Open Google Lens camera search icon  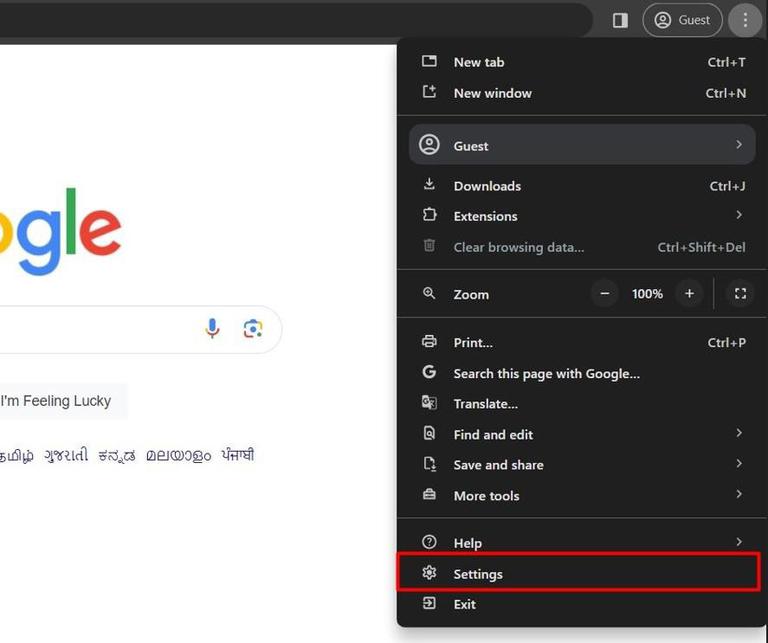[x=253, y=329]
